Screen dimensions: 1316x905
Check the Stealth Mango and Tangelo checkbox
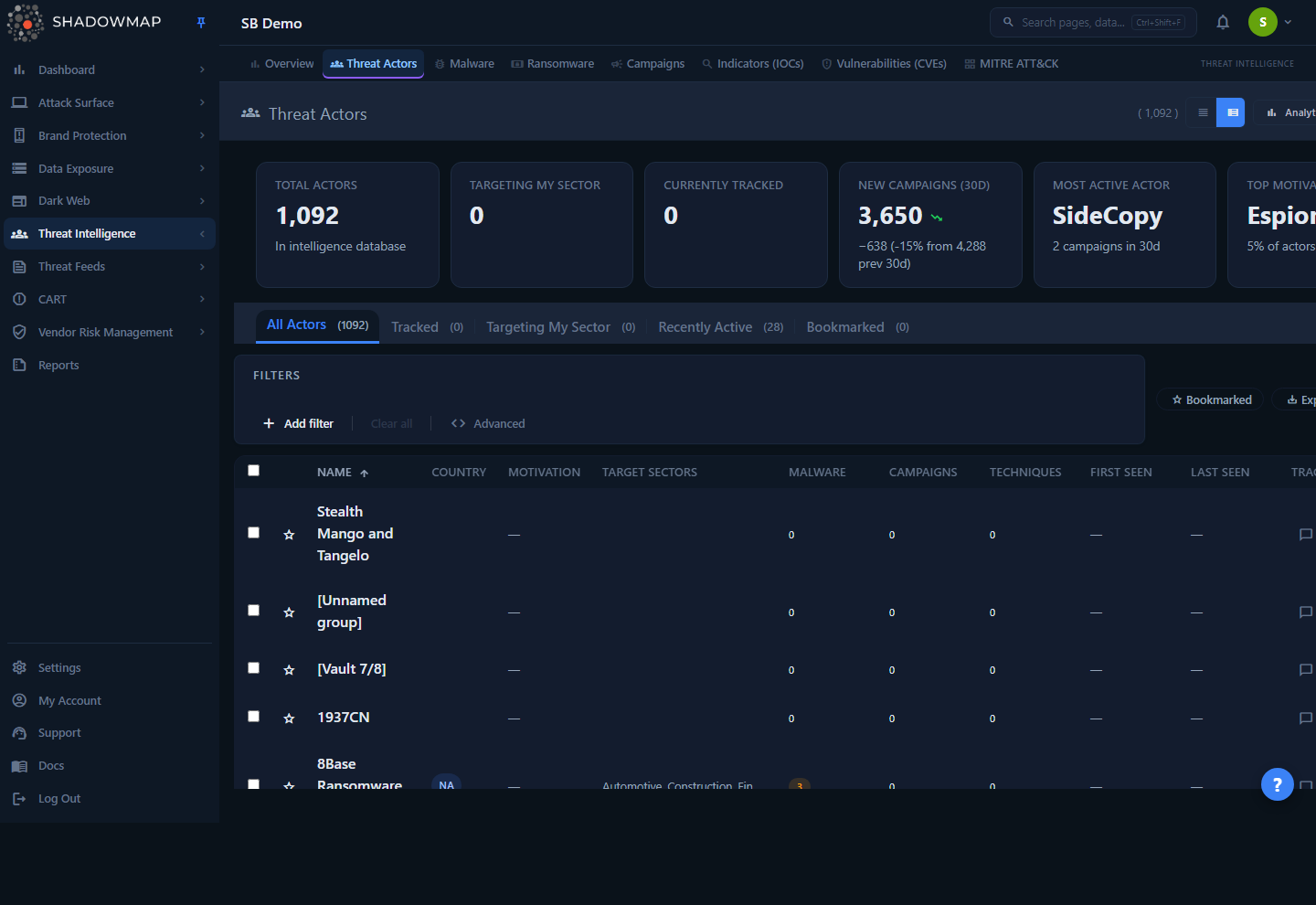[x=254, y=533]
